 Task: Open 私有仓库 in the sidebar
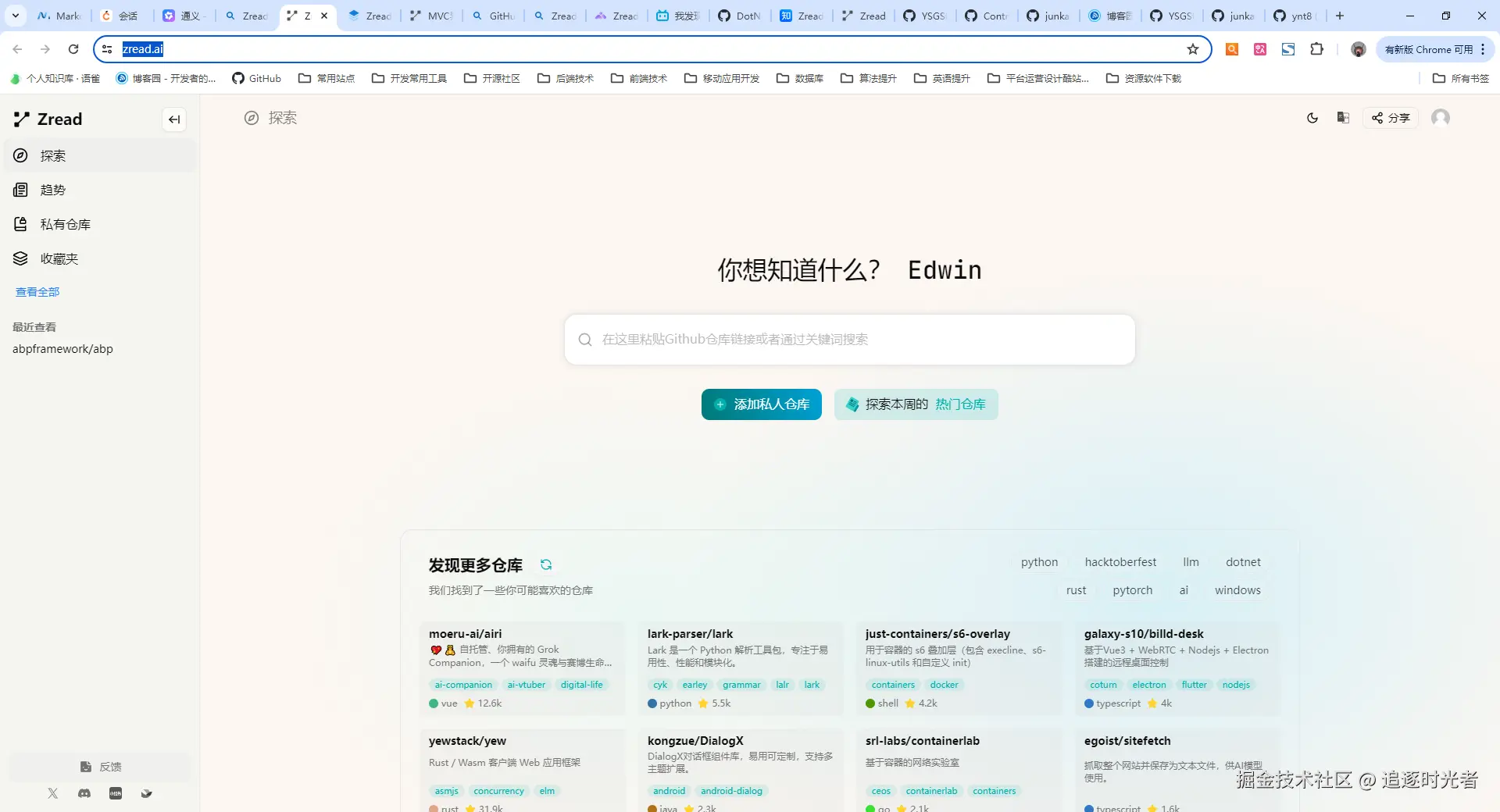point(101,224)
